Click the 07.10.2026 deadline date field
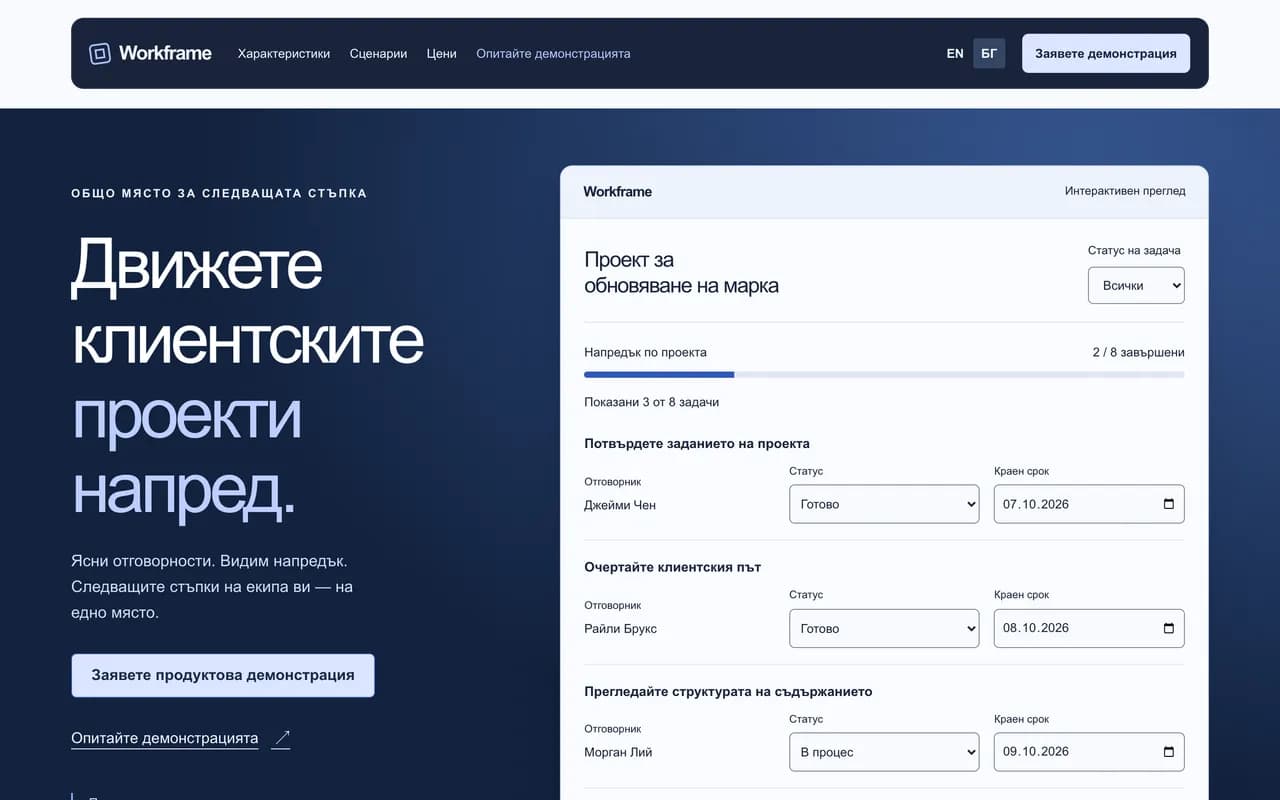Image resolution: width=1280 pixels, height=800 pixels. pos(1089,504)
